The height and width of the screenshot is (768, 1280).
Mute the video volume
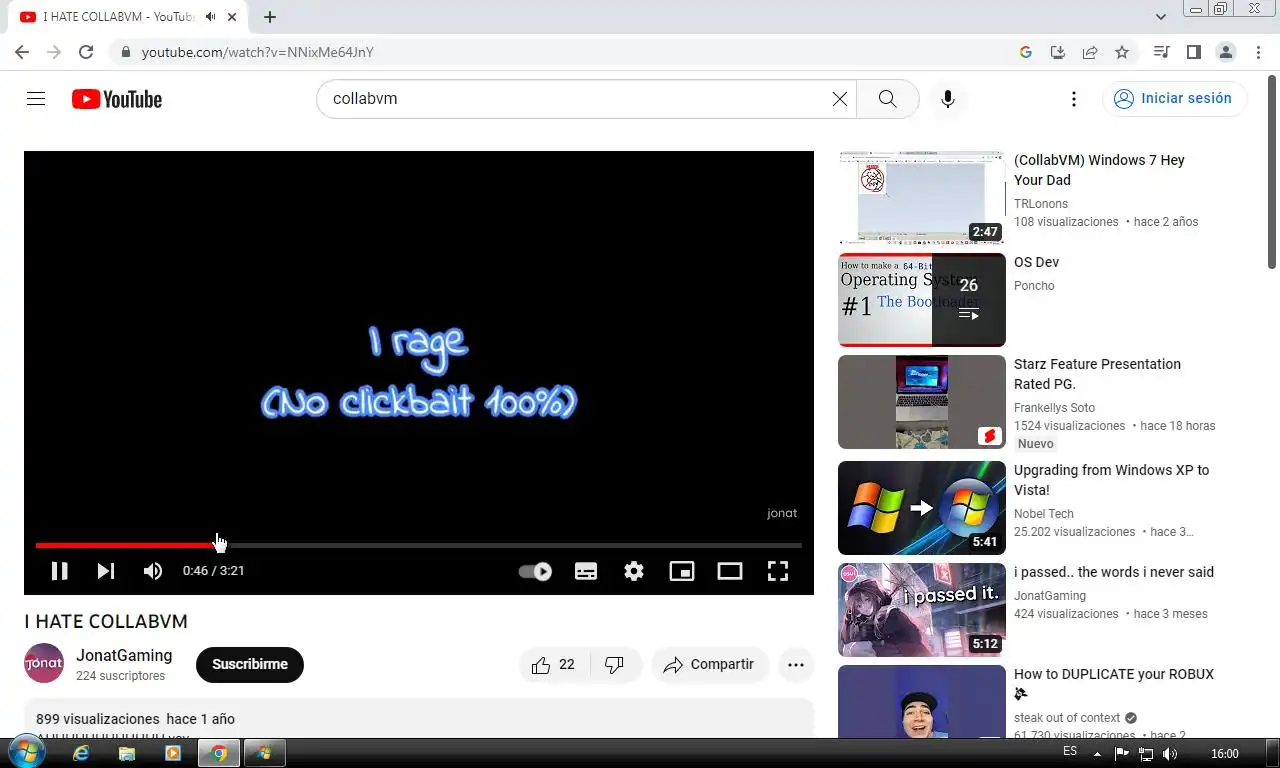153,571
